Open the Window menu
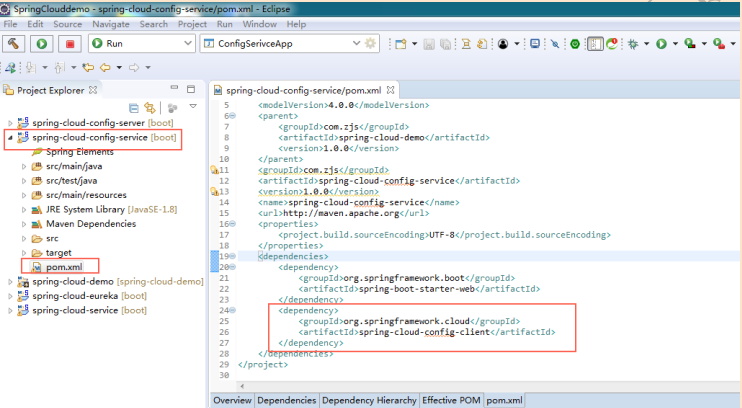The image size is (742, 408). coord(259,24)
